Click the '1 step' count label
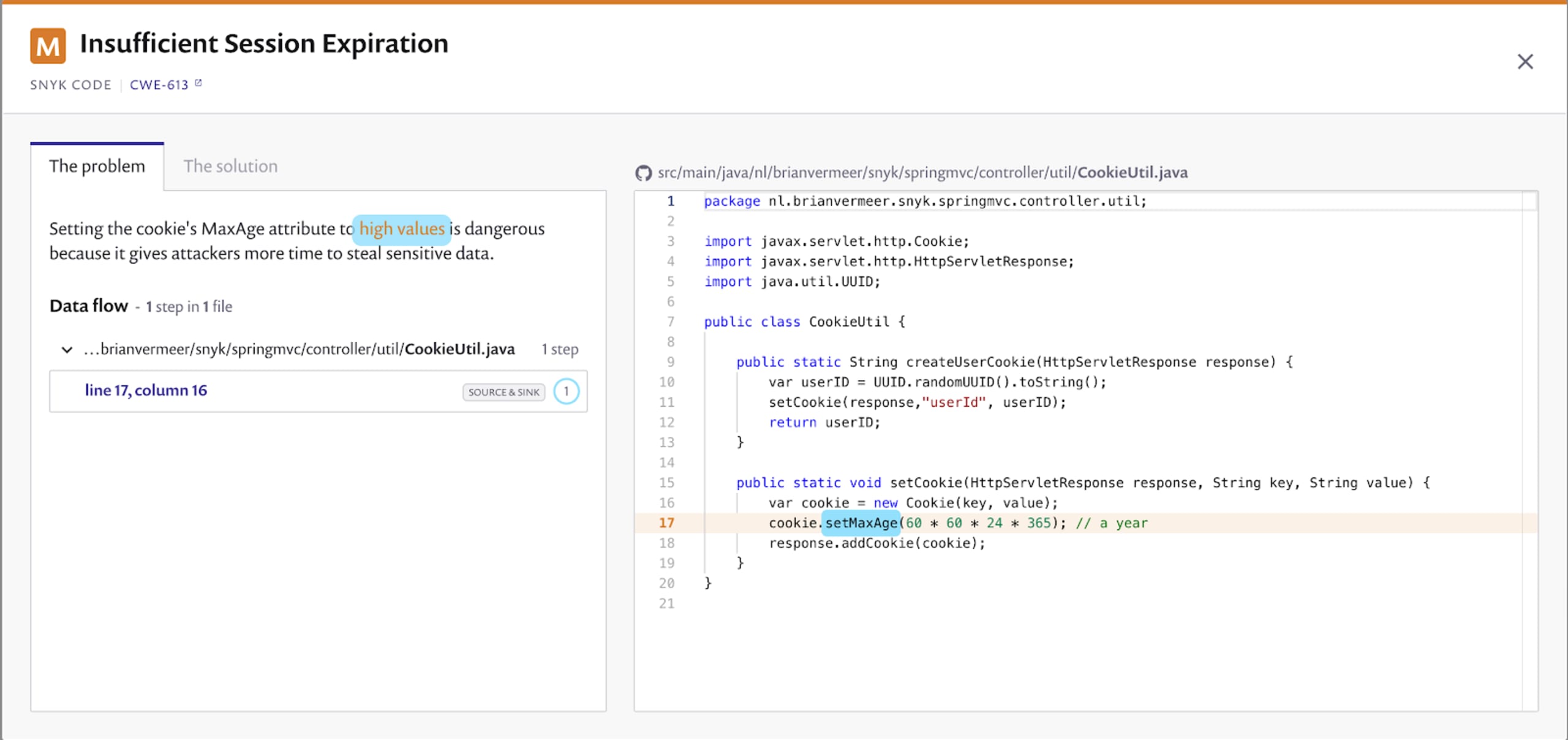 click(560, 349)
